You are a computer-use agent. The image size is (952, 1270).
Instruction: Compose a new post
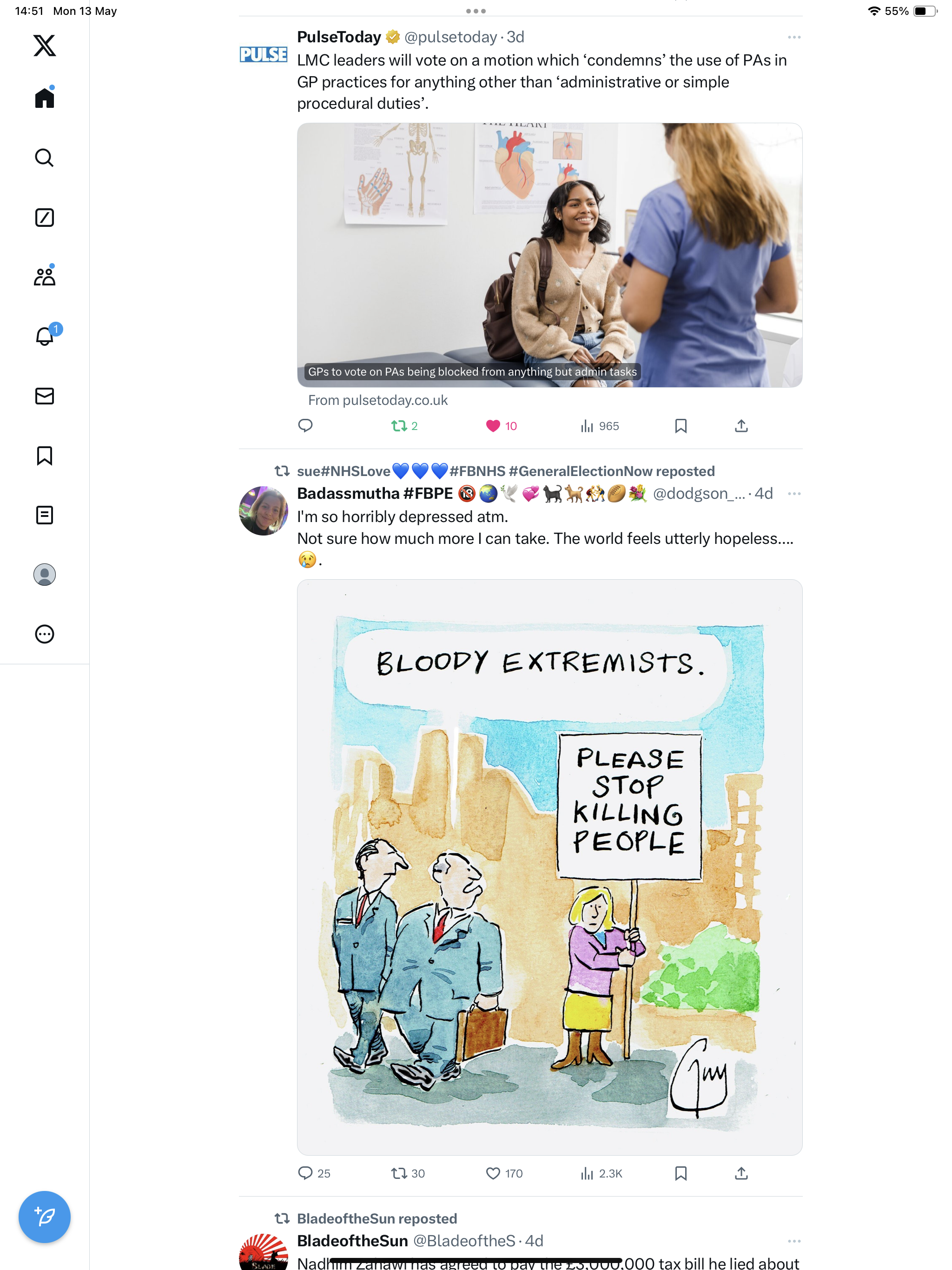[44, 1217]
